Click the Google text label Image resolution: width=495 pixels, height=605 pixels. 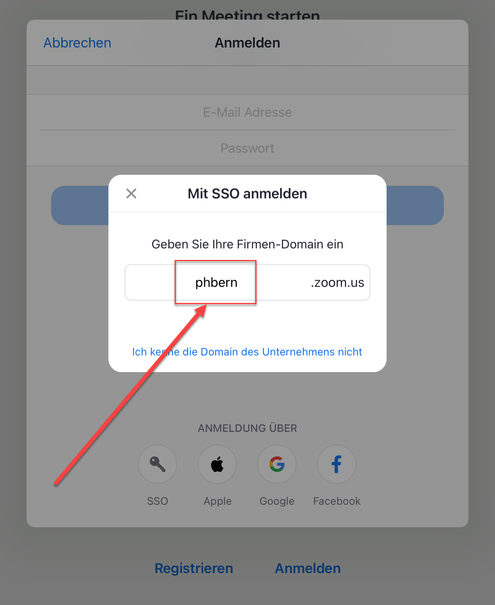277,501
